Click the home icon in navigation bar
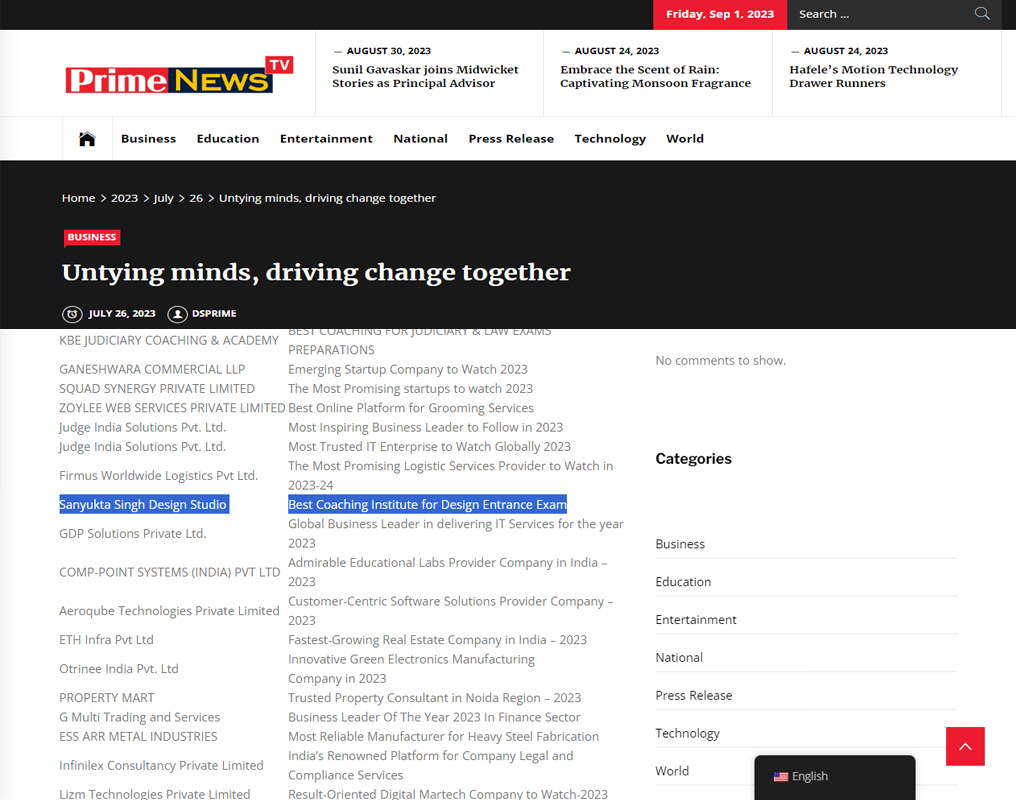1016x800 pixels. [x=87, y=139]
